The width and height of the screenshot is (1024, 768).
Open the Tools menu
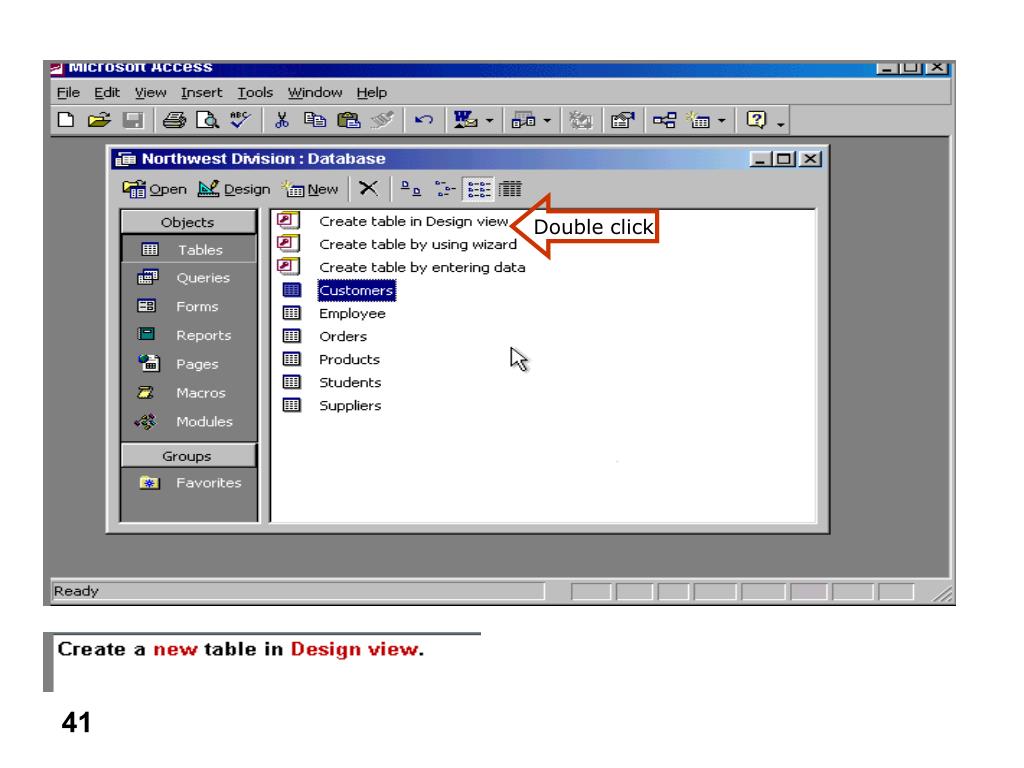point(255,93)
